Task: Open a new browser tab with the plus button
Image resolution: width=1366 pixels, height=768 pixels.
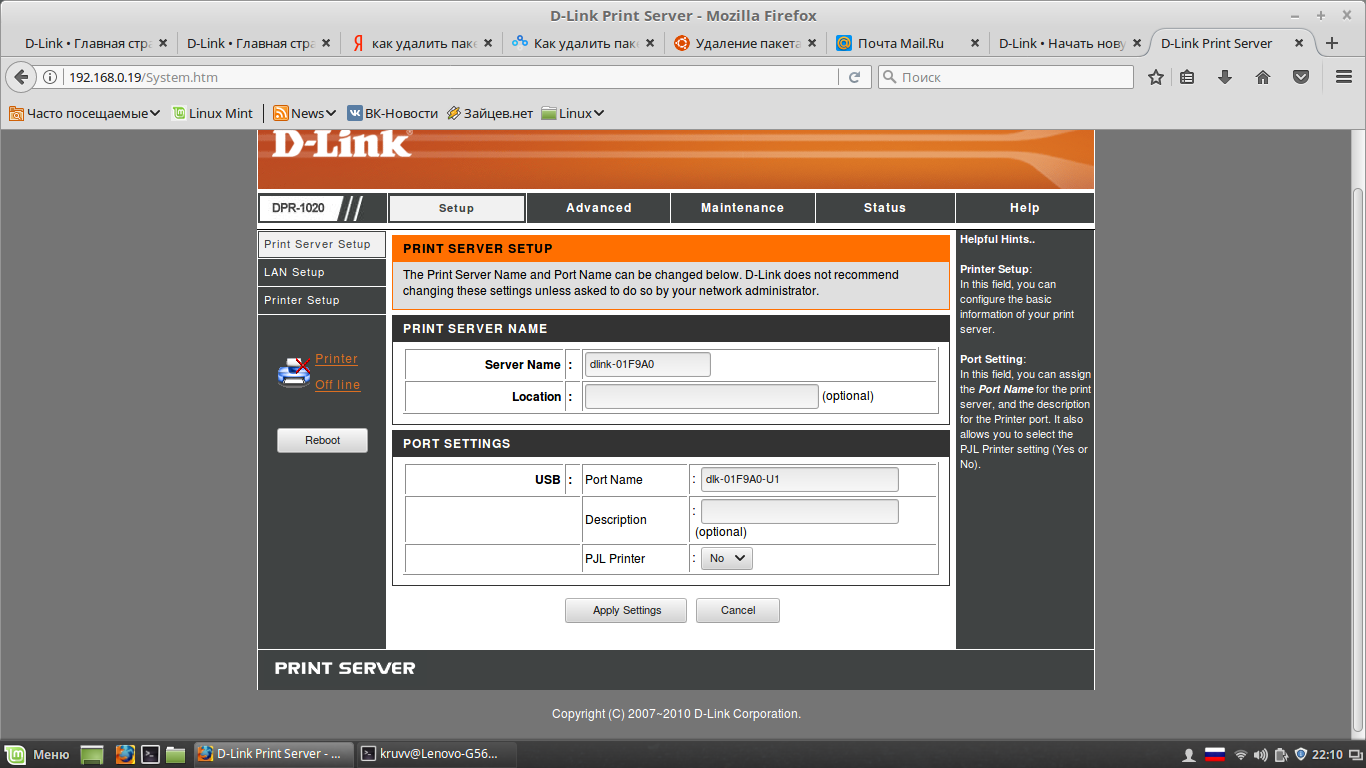Action: coord(1331,43)
